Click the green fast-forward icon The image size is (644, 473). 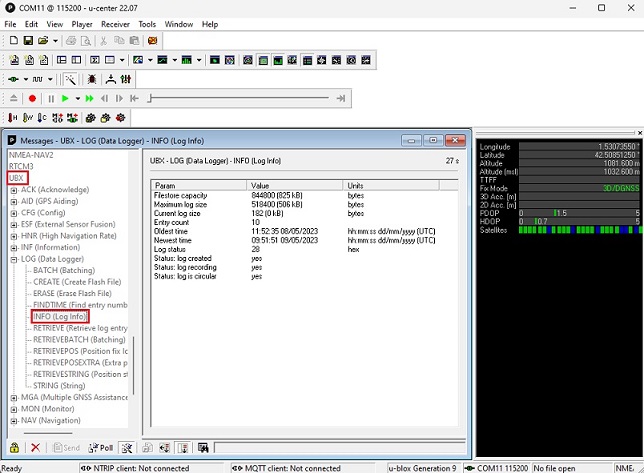coord(90,98)
